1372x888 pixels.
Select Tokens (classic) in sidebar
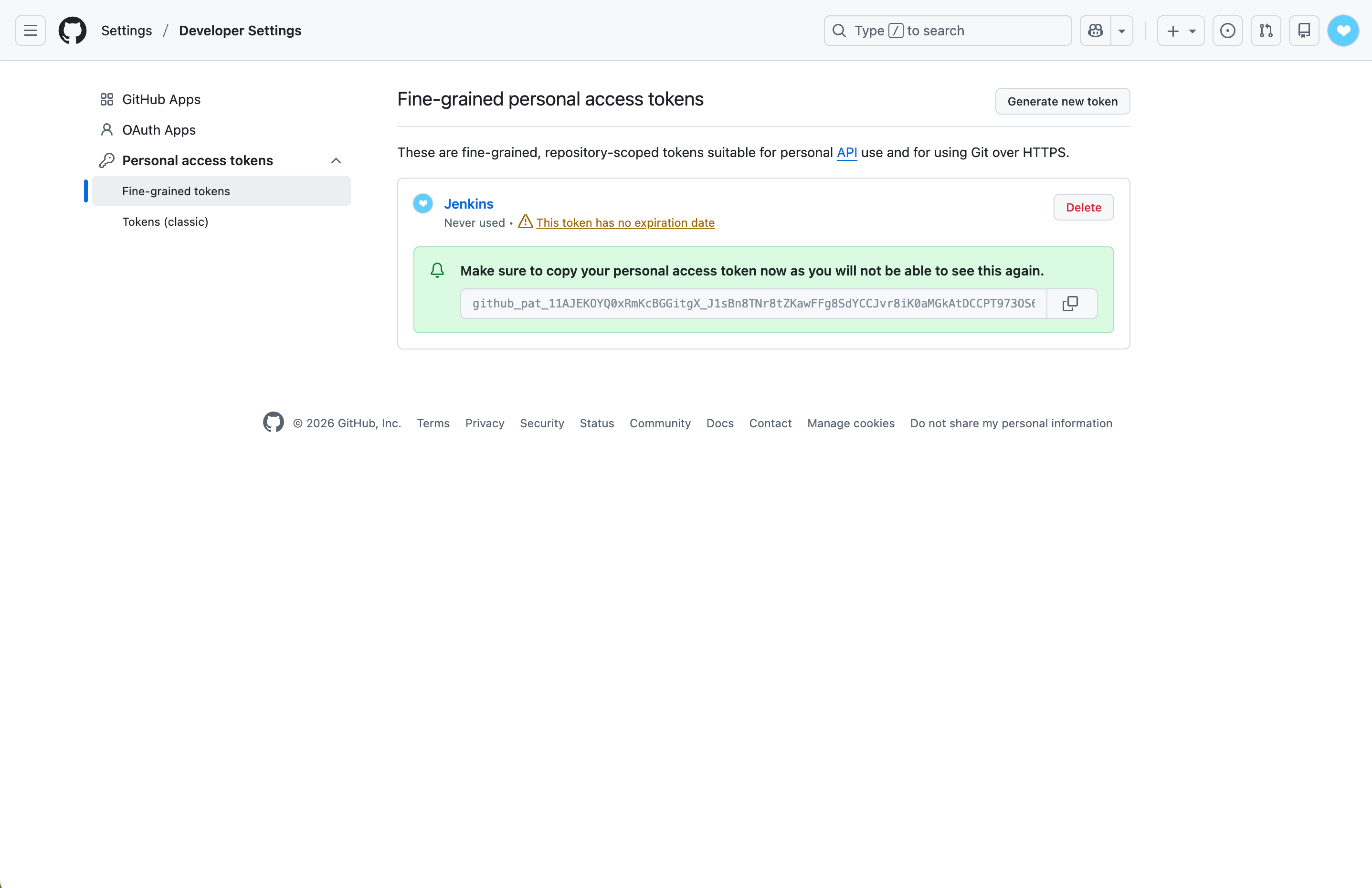click(x=165, y=222)
